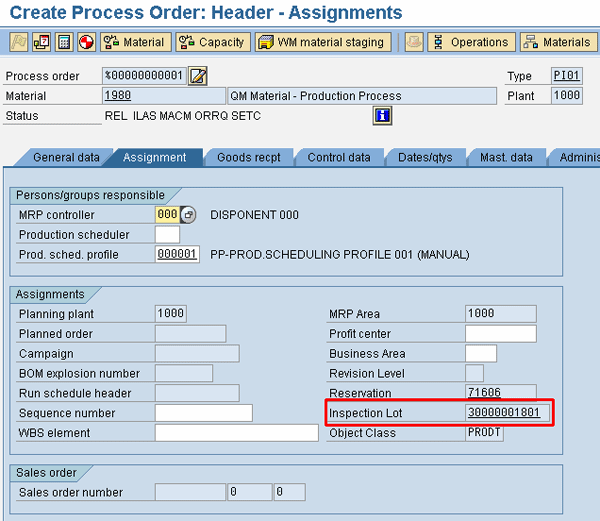The width and height of the screenshot is (600, 521).
Task: Click WM material staging button
Action: click(x=322, y=42)
